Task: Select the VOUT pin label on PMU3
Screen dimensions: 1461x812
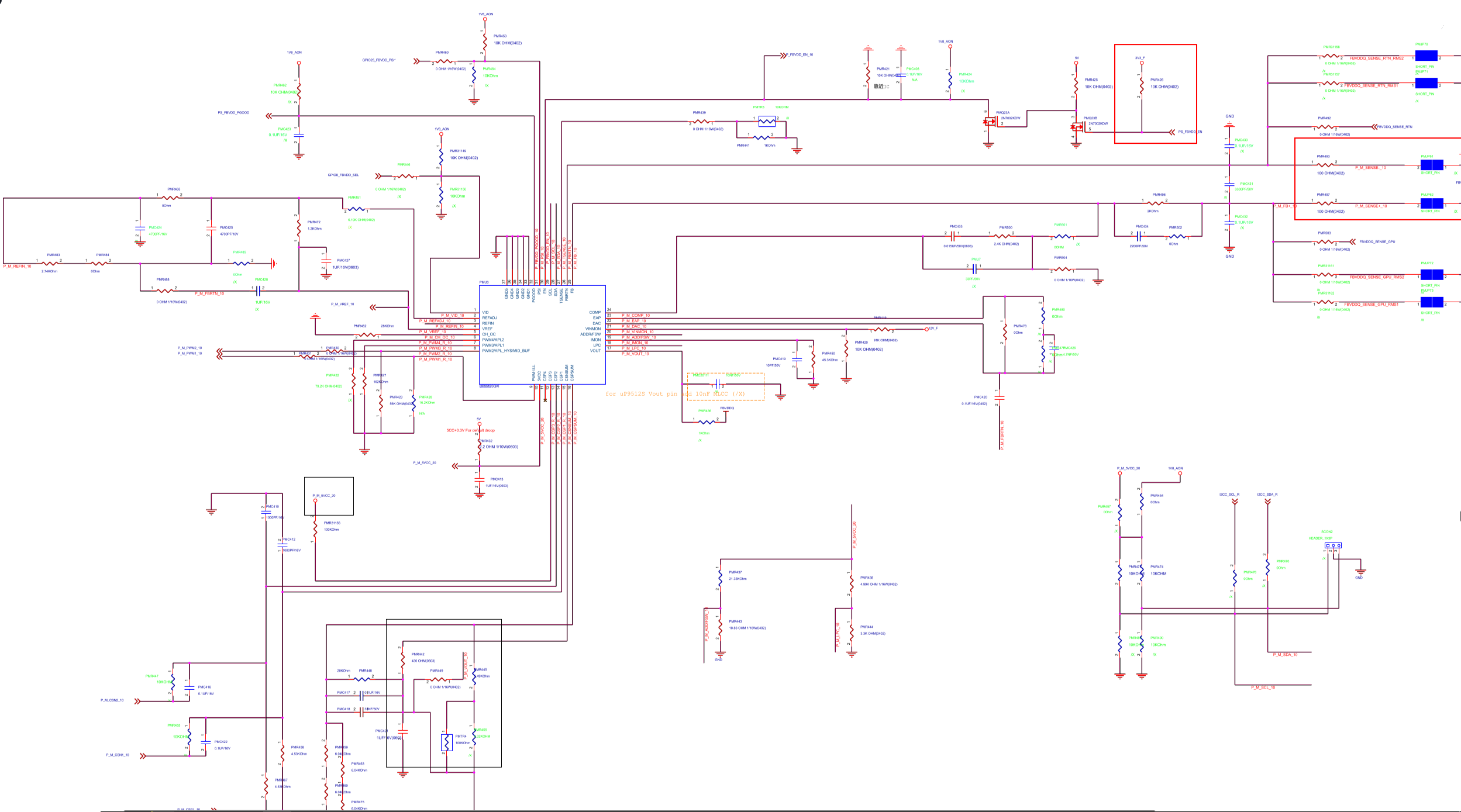Action: click(x=595, y=351)
